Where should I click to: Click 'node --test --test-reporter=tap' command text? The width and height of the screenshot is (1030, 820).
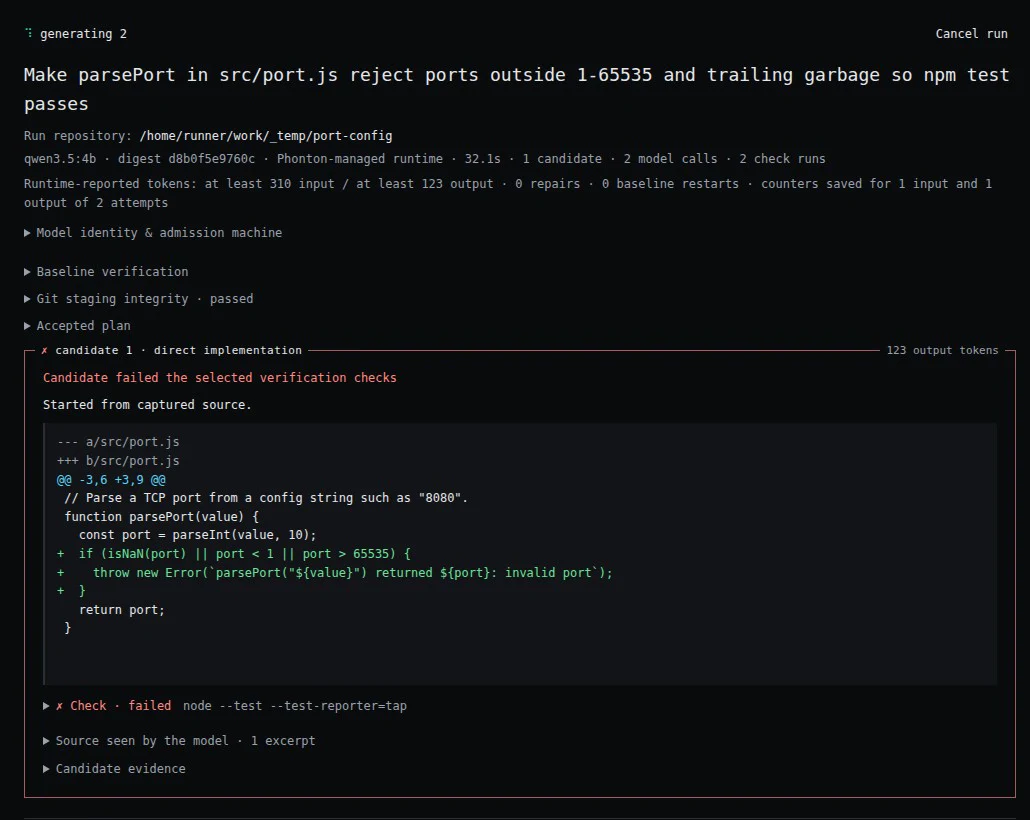pos(295,706)
